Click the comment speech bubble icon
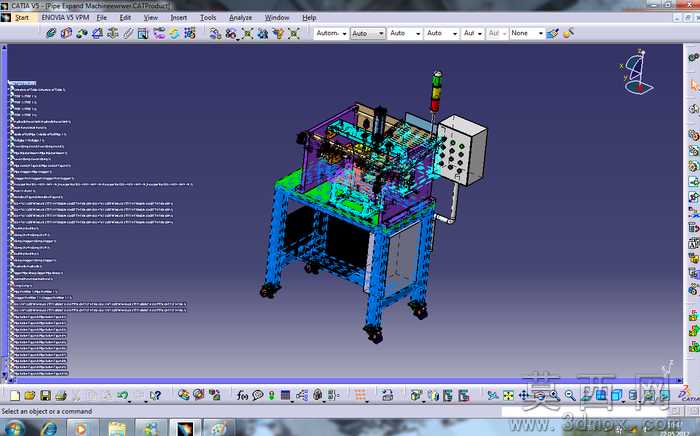The height and width of the screenshot is (436, 700). click(x=258, y=395)
